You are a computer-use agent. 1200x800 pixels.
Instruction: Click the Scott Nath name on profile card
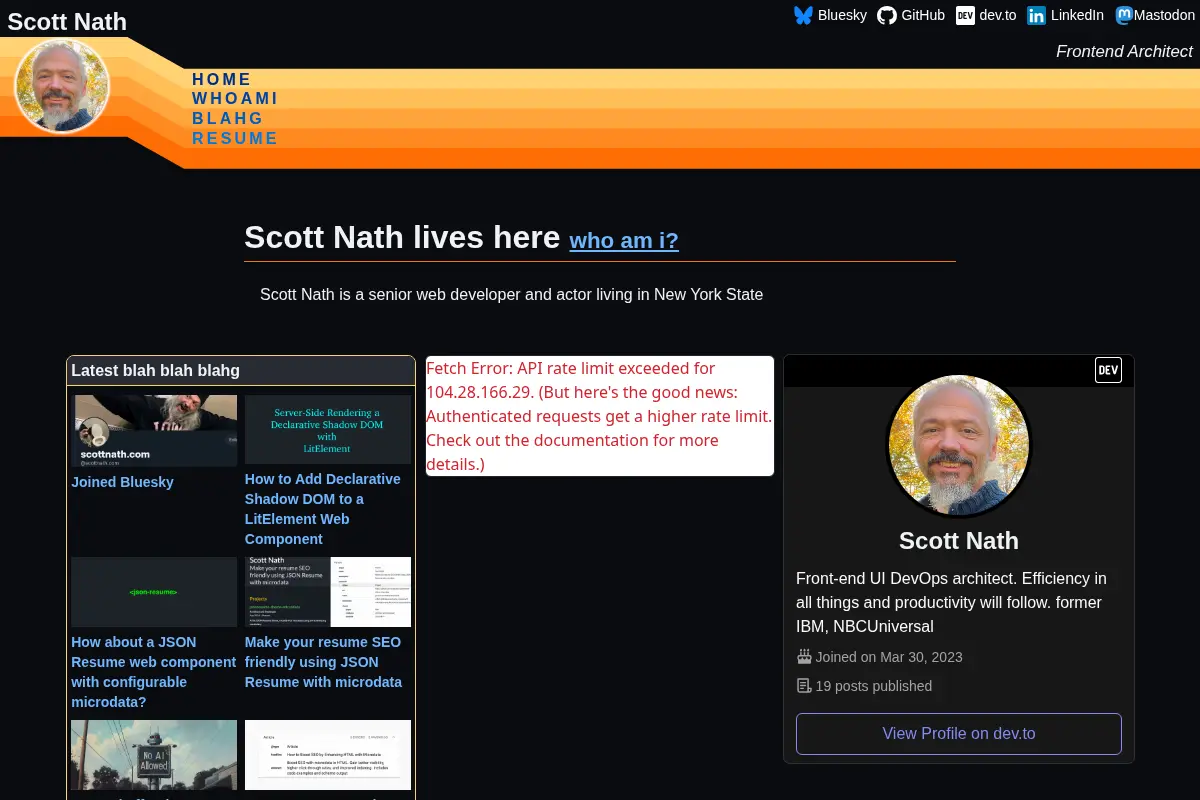pos(959,541)
